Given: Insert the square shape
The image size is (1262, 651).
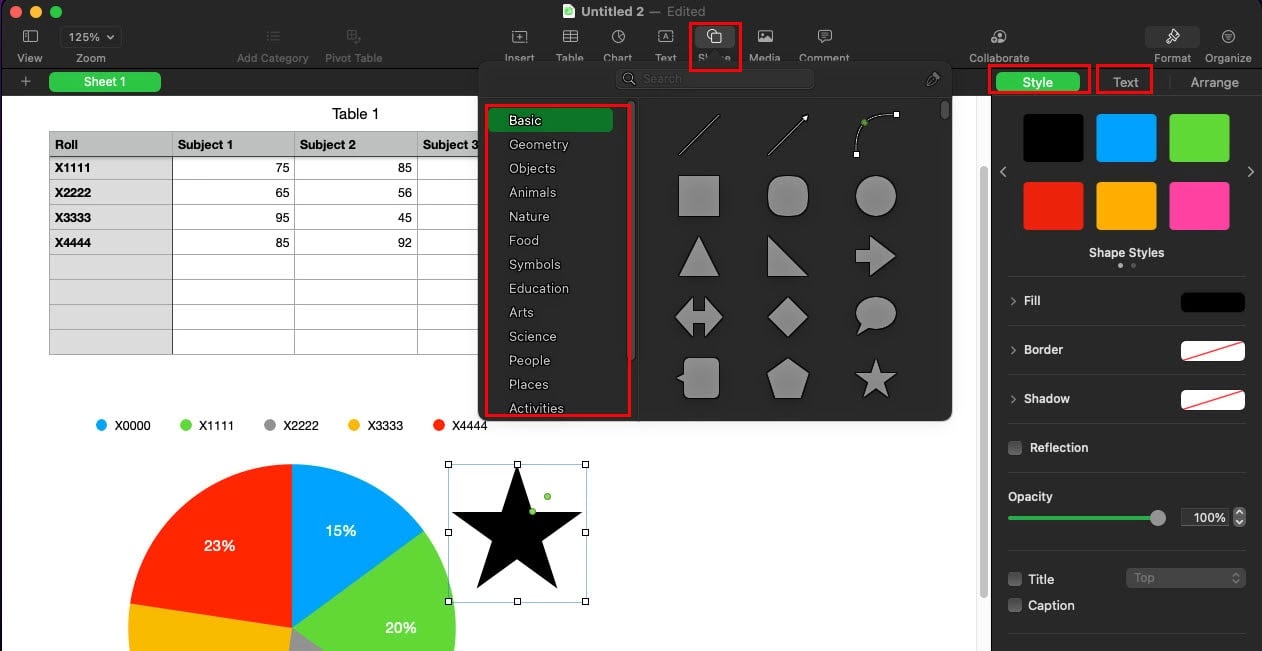Looking at the screenshot, I should [x=699, y=197].
